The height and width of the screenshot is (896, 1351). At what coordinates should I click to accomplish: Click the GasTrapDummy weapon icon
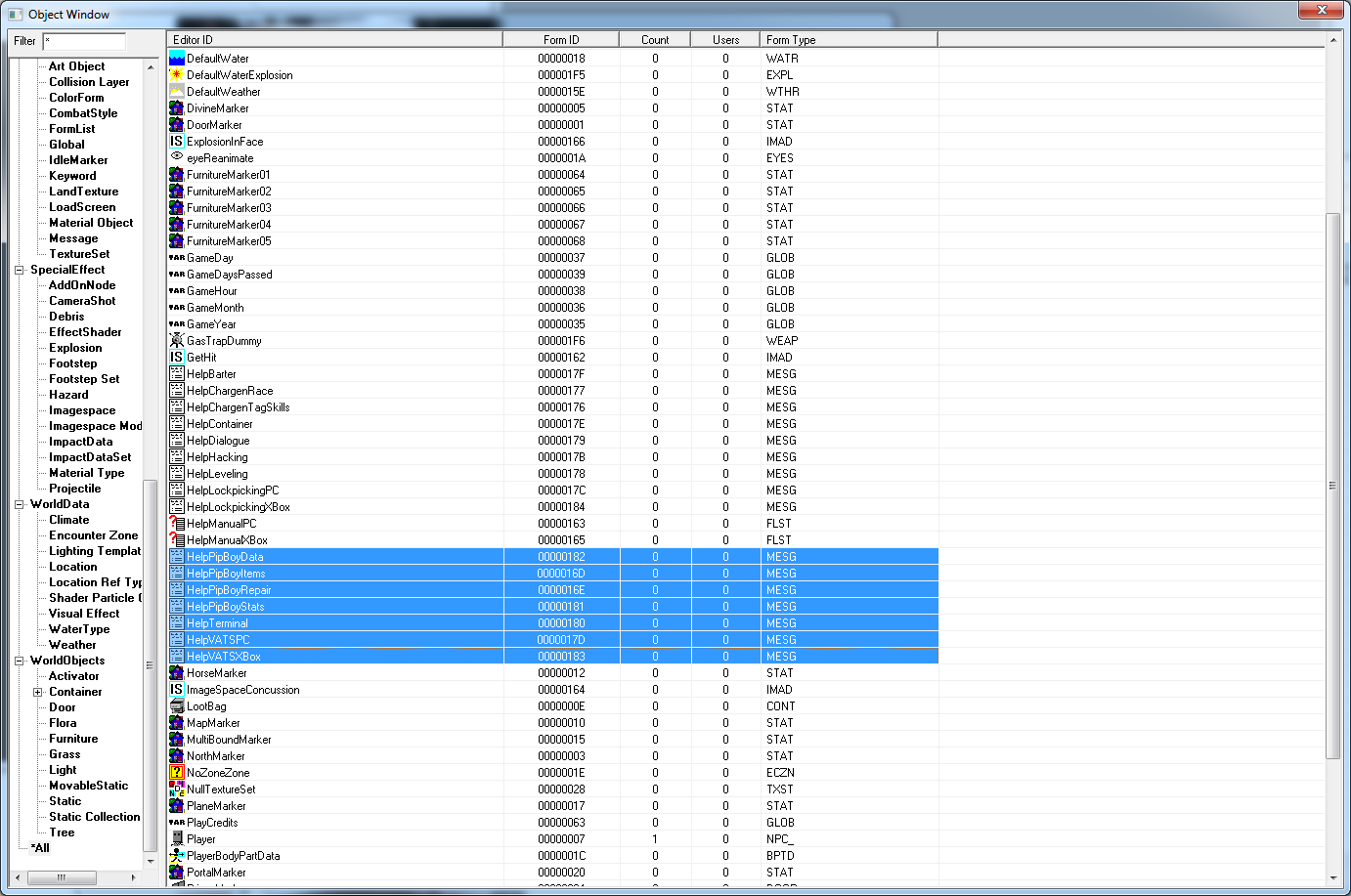click(x=177, y=341)
